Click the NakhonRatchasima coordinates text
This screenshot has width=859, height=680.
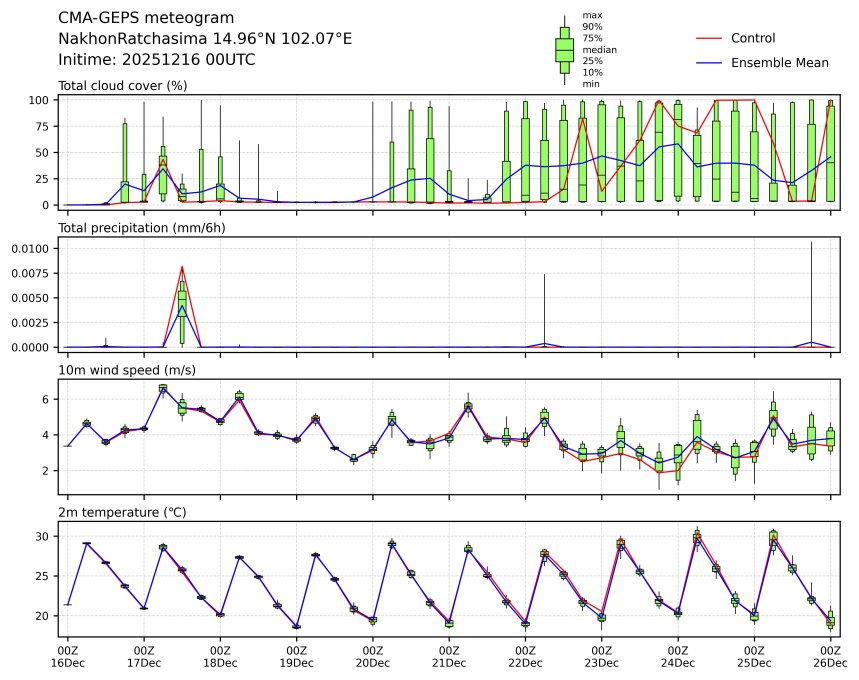[x=205, y=39]
